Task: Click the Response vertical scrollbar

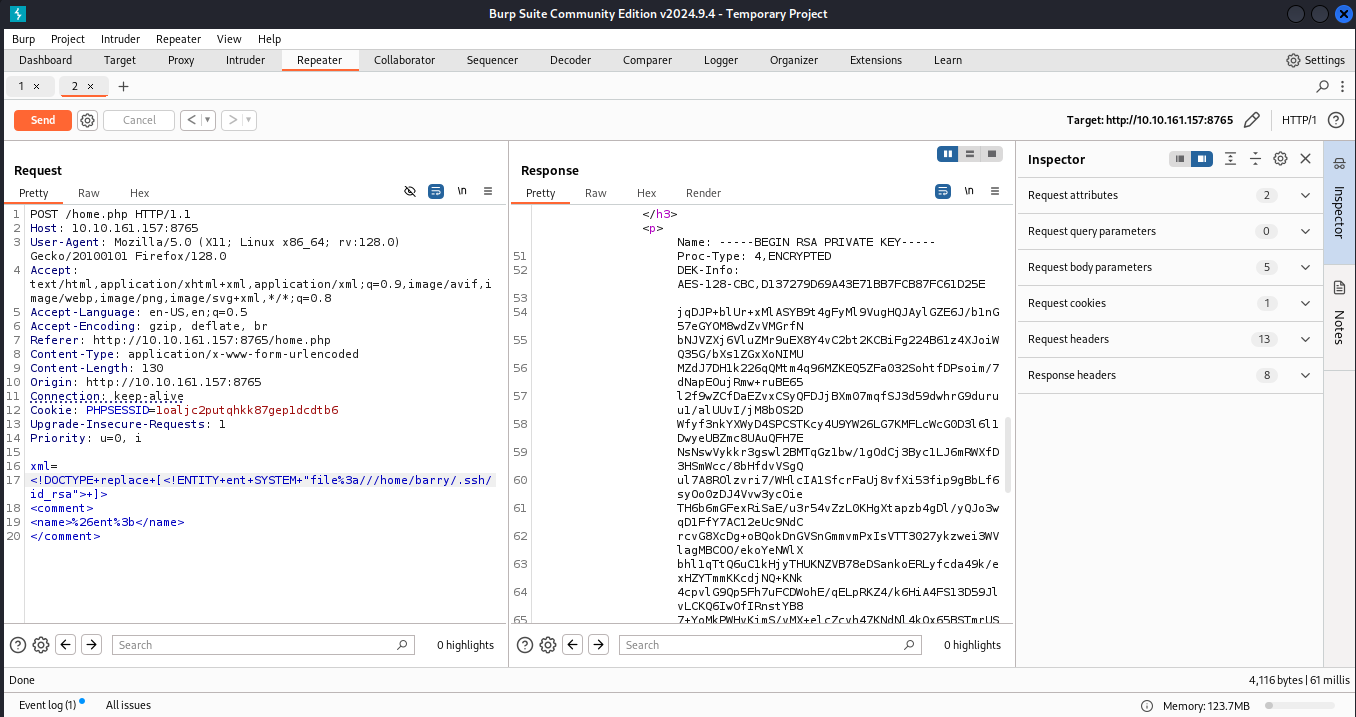Action: click(1007, 455)
